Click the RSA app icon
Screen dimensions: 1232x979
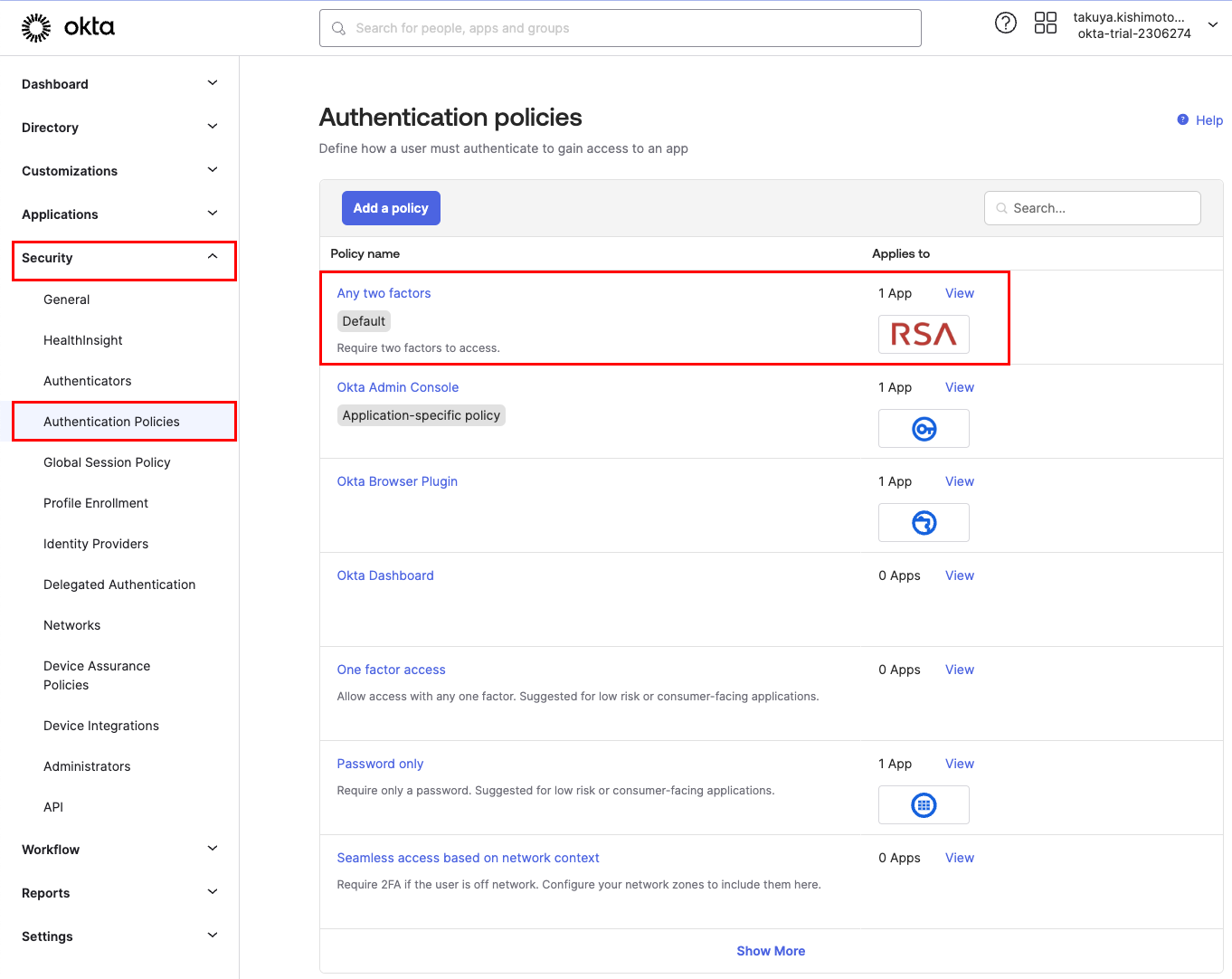[x=923, y=335]
